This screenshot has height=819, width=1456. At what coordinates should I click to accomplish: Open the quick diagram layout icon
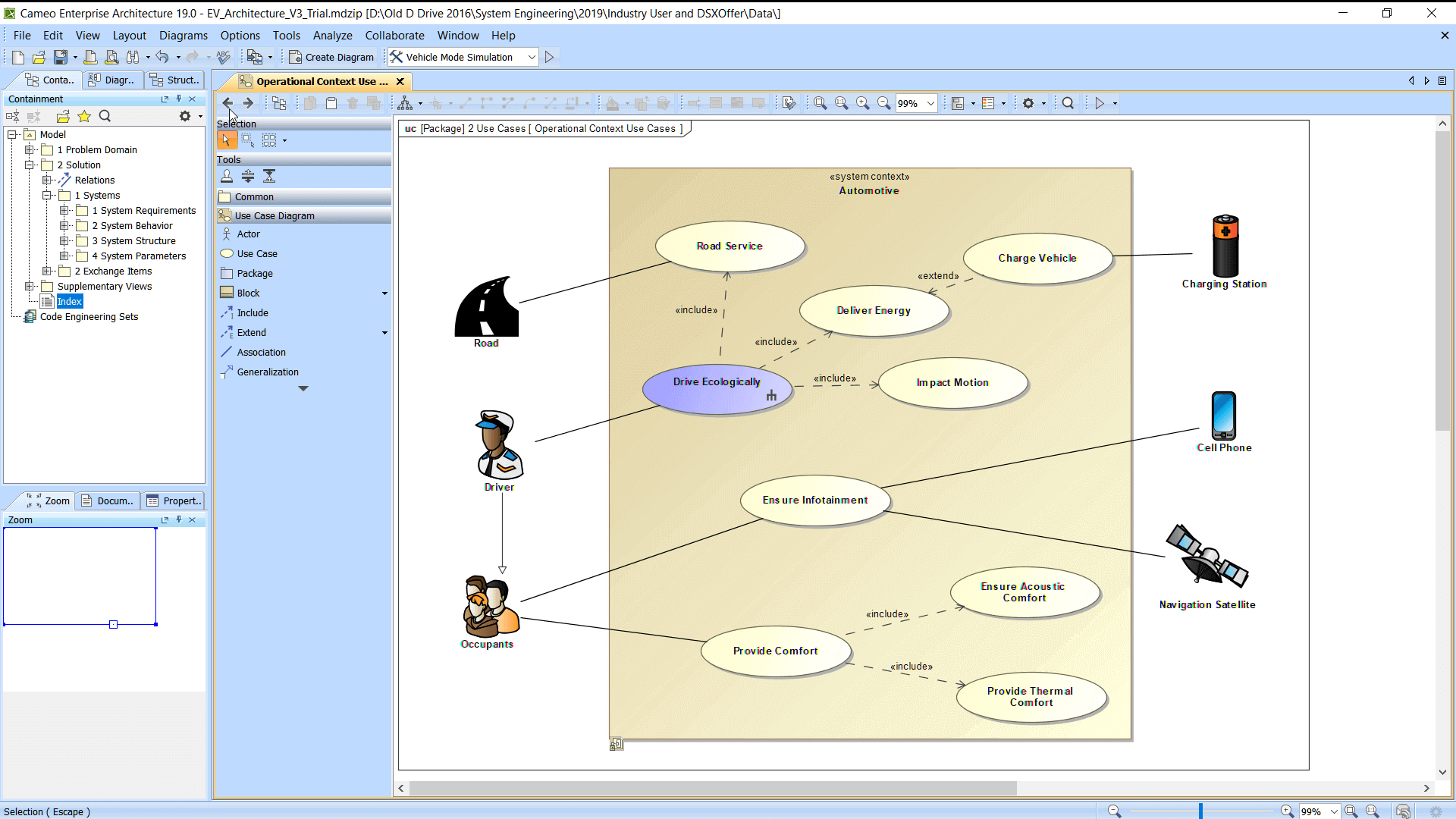click(405, 103)
